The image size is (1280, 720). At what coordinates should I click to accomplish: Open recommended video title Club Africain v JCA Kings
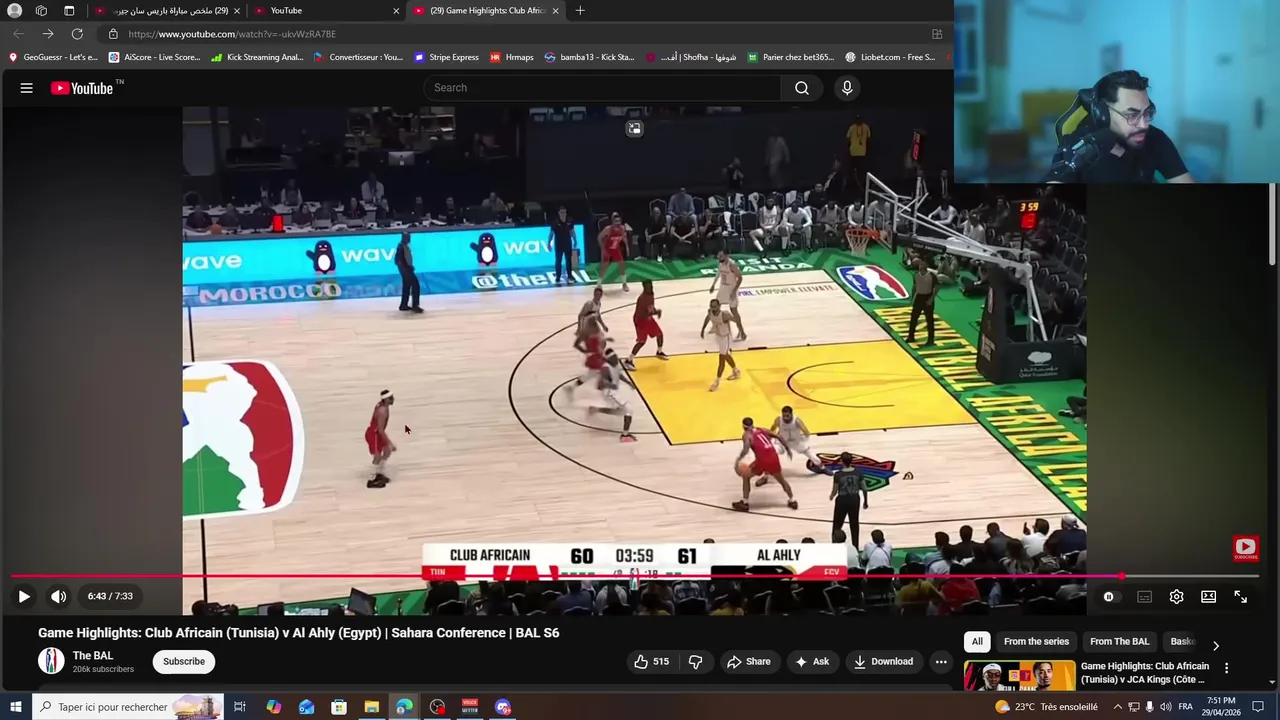click(1144, 673)
